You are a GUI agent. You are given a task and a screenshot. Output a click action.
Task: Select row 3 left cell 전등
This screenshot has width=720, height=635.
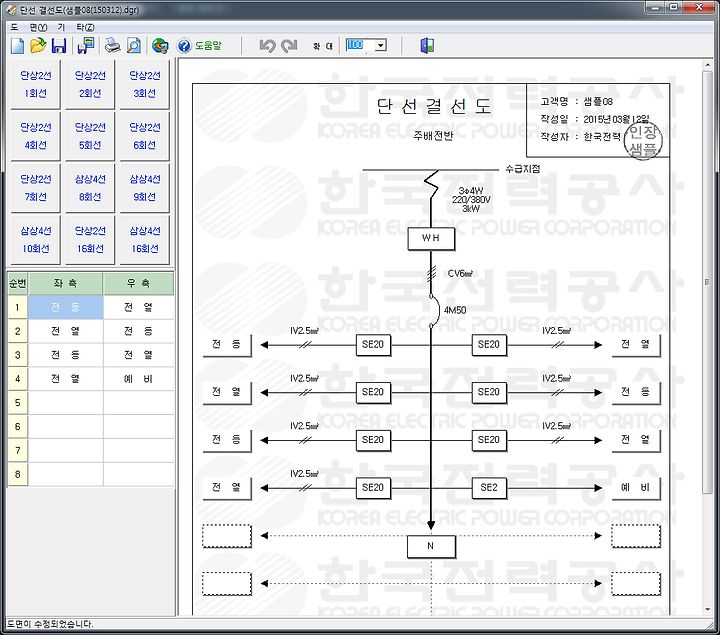coord(66,355)
